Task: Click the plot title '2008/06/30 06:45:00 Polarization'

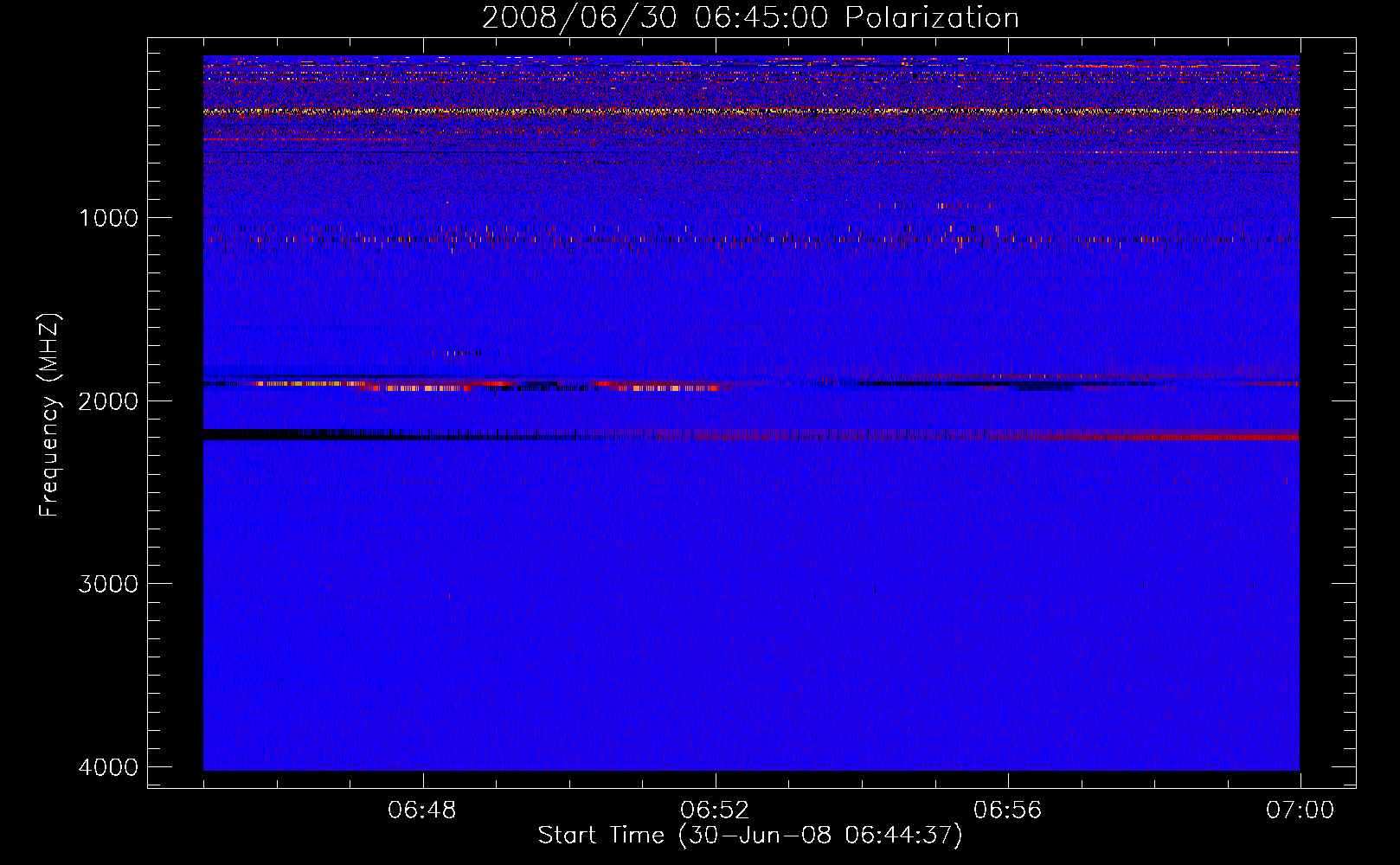Action: click(x=750, y=17)
